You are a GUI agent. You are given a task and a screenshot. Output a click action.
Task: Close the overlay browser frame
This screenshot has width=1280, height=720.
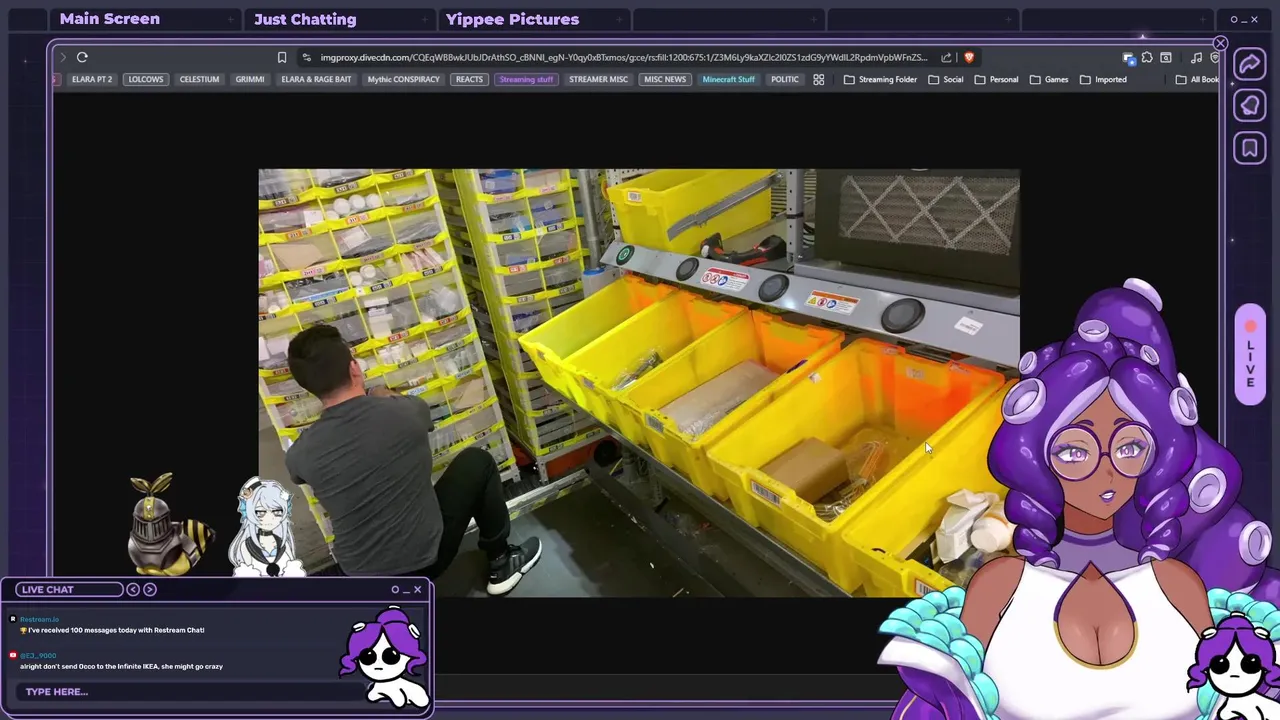click(x=1220, y=43)
